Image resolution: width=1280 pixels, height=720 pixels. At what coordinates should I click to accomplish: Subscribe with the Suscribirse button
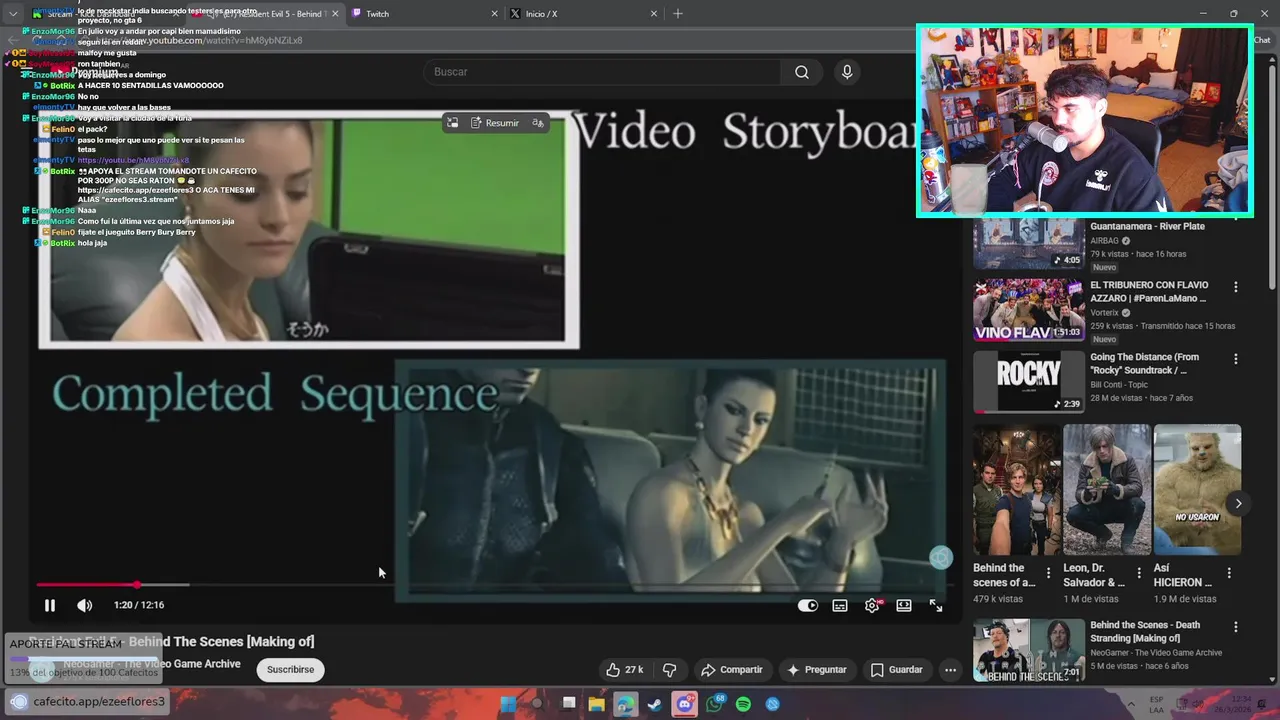290,670
